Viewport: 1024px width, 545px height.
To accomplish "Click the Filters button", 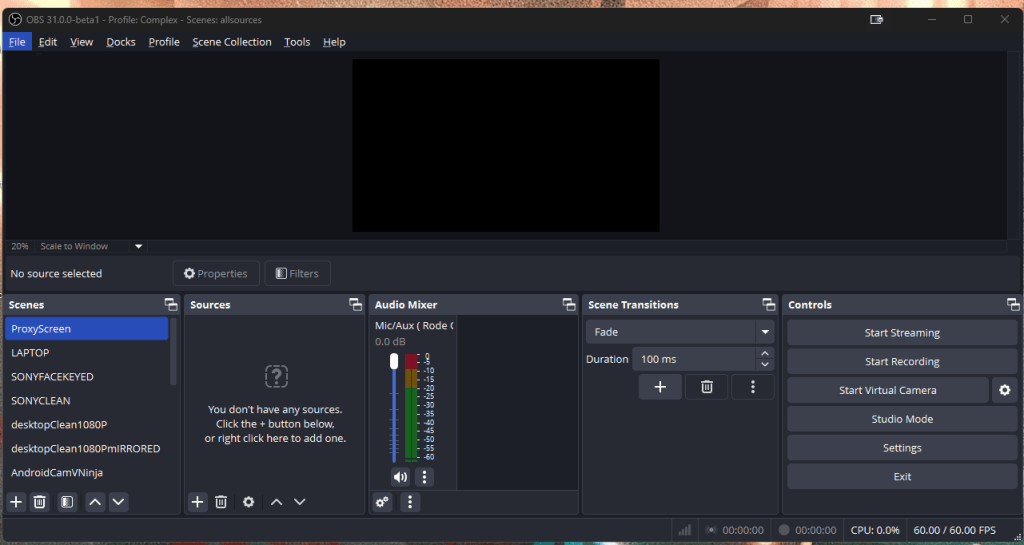I will [297, 273].
